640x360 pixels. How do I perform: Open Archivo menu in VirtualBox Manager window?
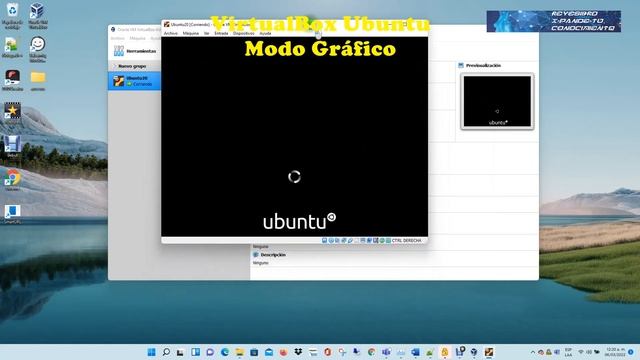tap(118, 38)
